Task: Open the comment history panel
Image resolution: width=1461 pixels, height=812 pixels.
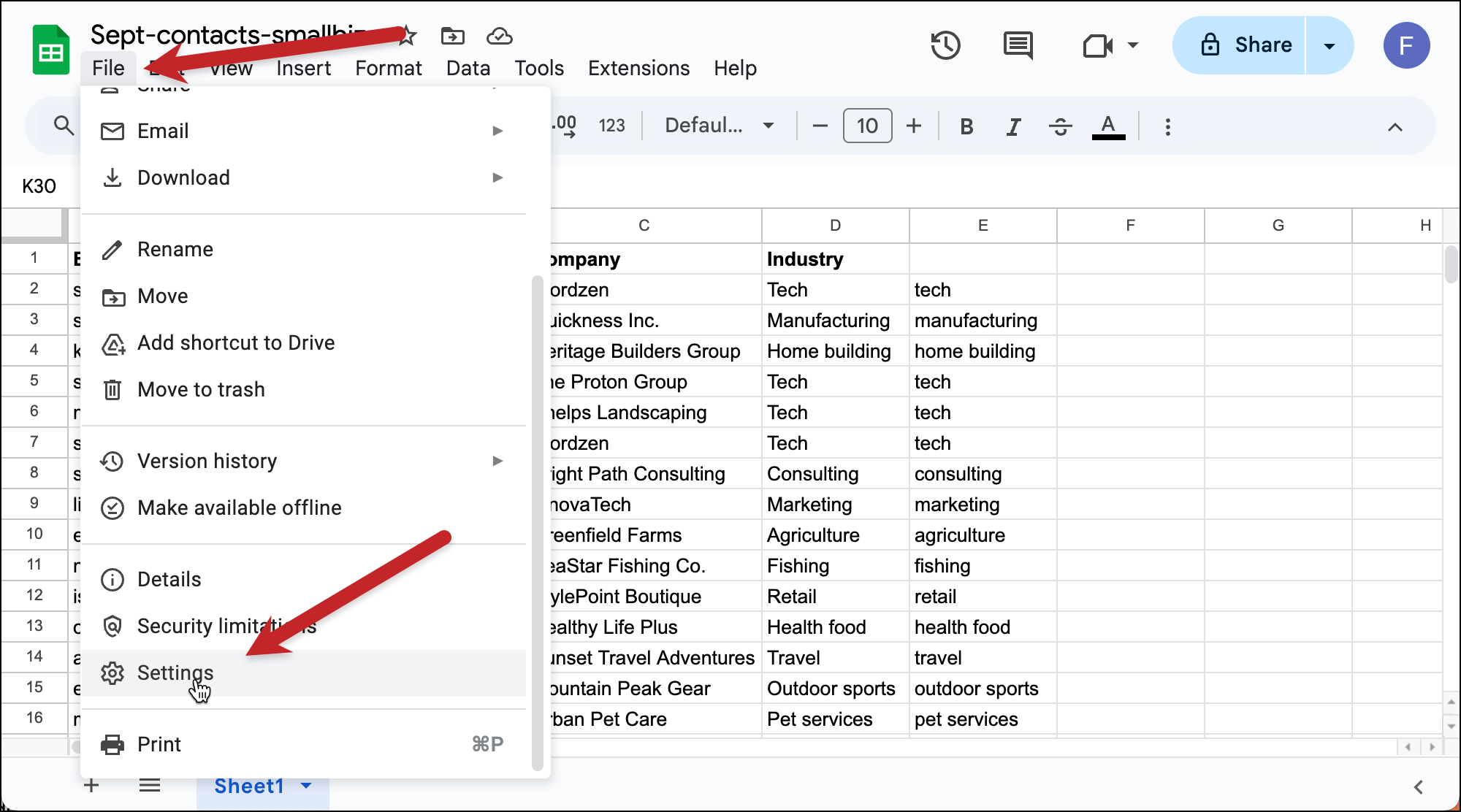Action: pos(1017,45)
